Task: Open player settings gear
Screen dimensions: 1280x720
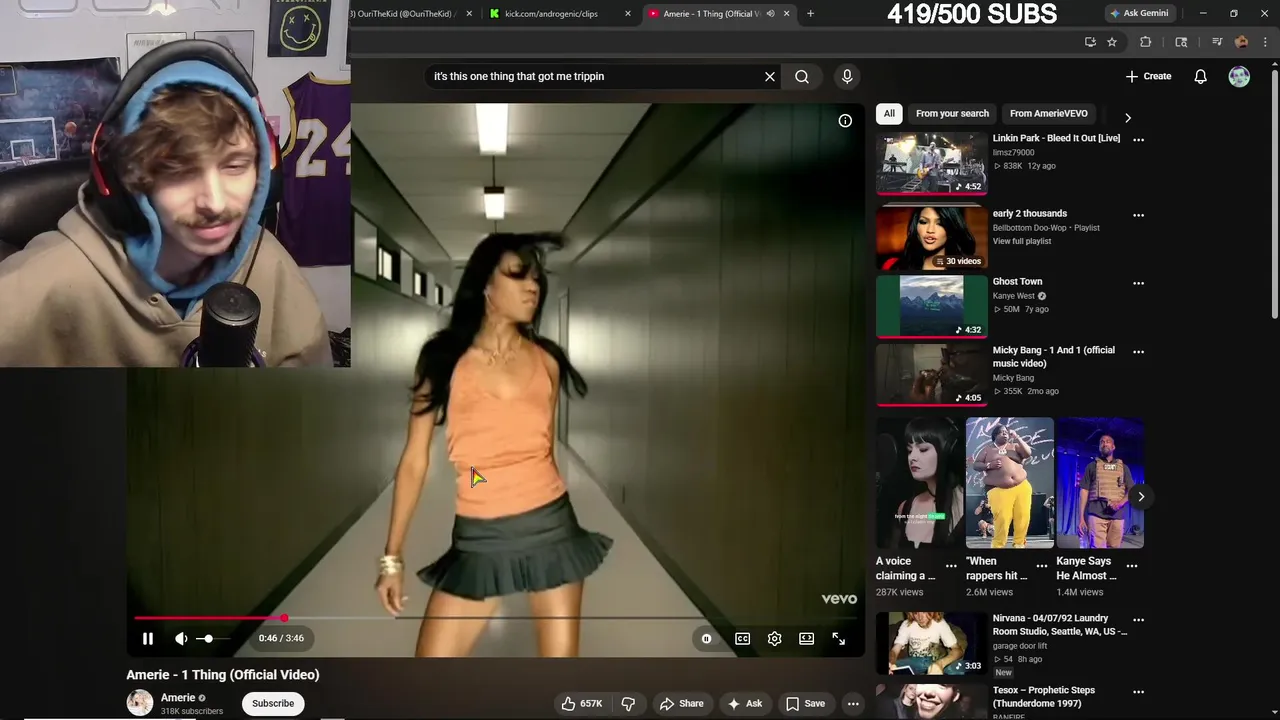Action: coord(774,638)
